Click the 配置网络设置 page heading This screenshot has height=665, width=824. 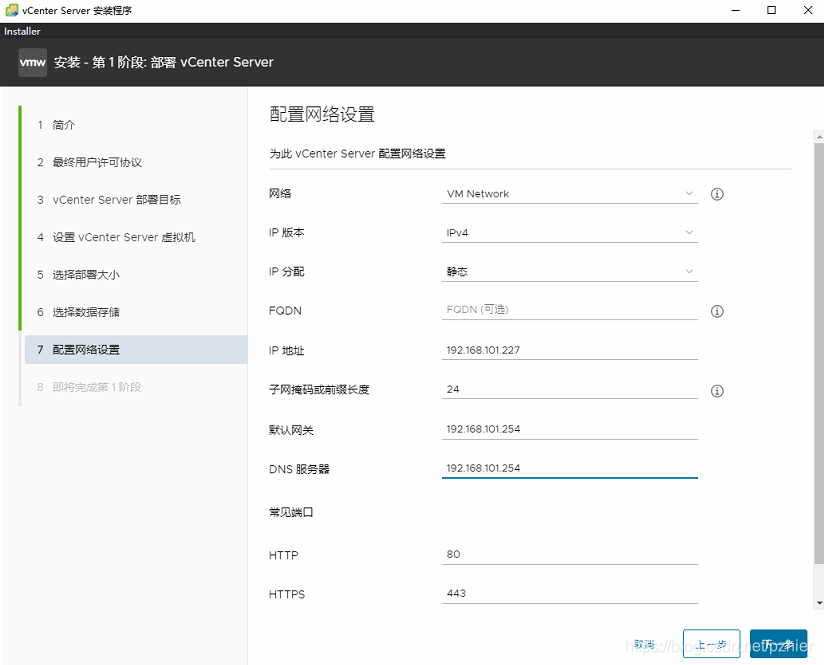click(322, 114)
